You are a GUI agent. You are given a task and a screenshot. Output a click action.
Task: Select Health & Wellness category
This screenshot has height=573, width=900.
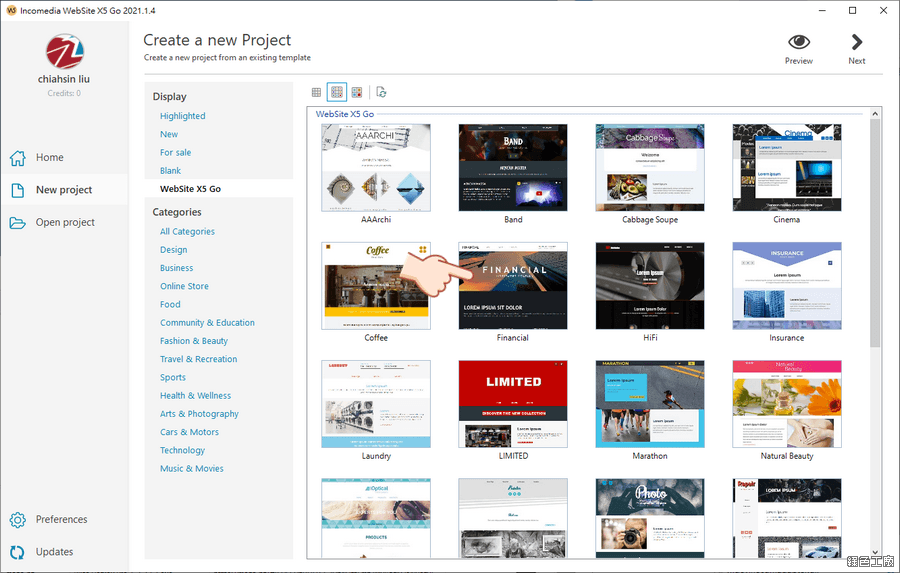coord(196,396)
